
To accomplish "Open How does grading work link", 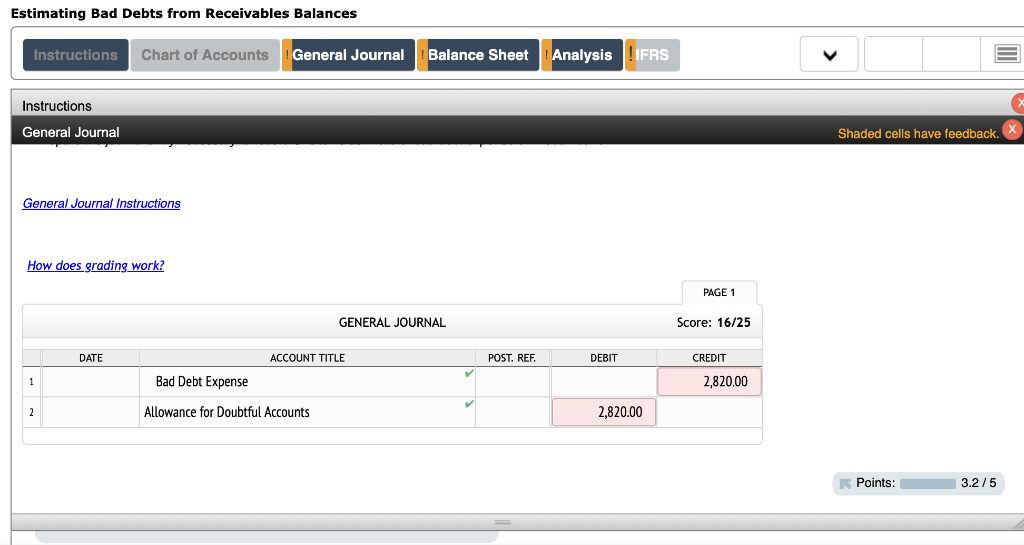I will click(x=95, y=266).
